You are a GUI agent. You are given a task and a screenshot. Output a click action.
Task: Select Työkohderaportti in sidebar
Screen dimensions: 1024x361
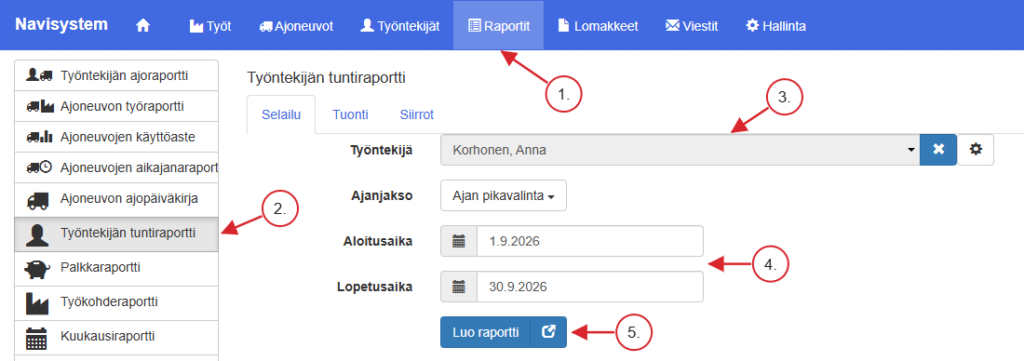(116, 303)
